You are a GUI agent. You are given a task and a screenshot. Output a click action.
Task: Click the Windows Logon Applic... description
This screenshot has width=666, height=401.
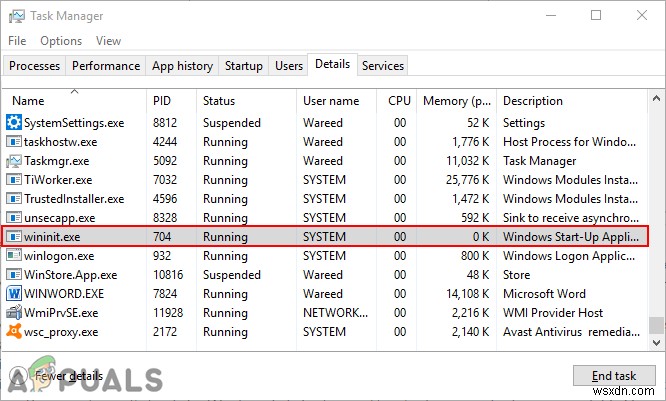click(x=569, y=256)
